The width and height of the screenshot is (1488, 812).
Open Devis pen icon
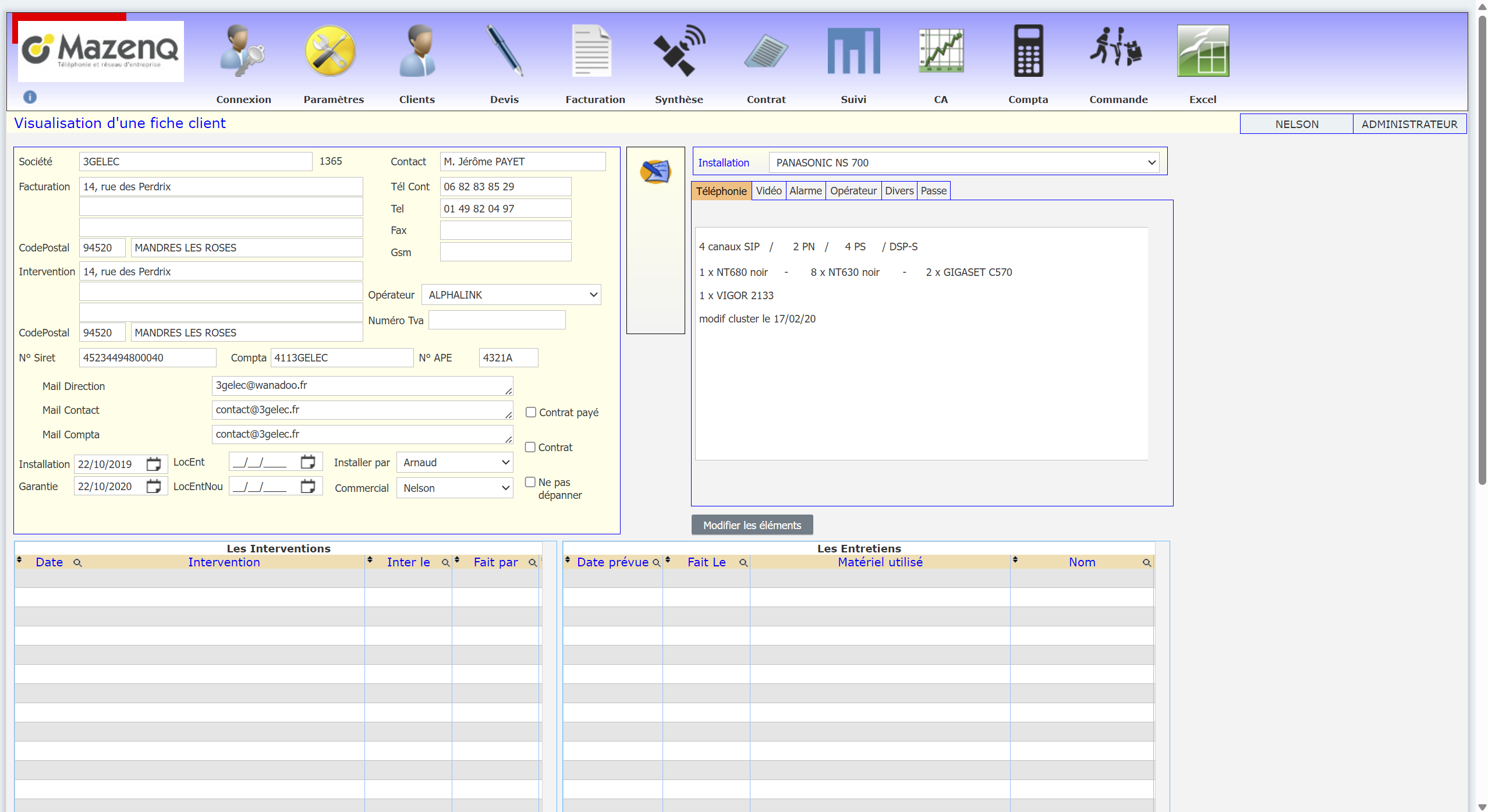(x=505, y=51)
